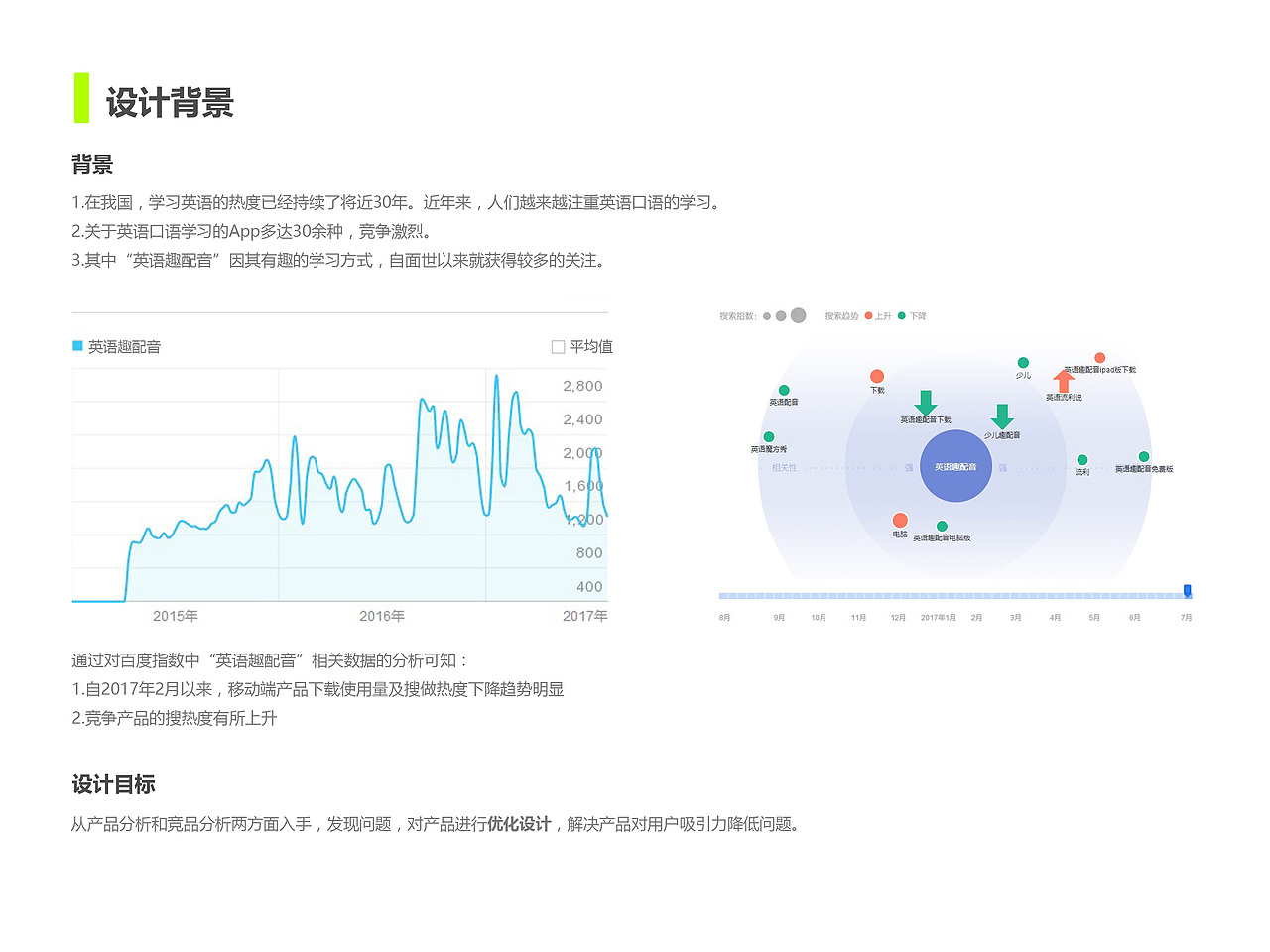Click the 相关性 axis label
Image resolution: width=1270 pixels, height=952 pixels.
pos(784,467)
